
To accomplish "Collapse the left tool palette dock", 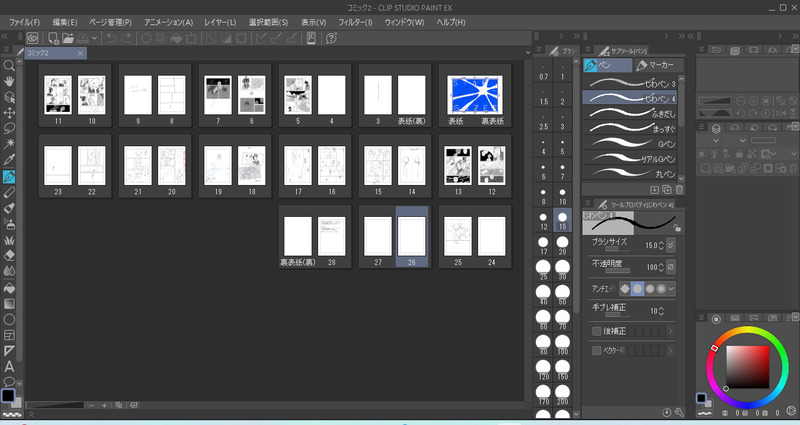I will (x=5, y=37).
